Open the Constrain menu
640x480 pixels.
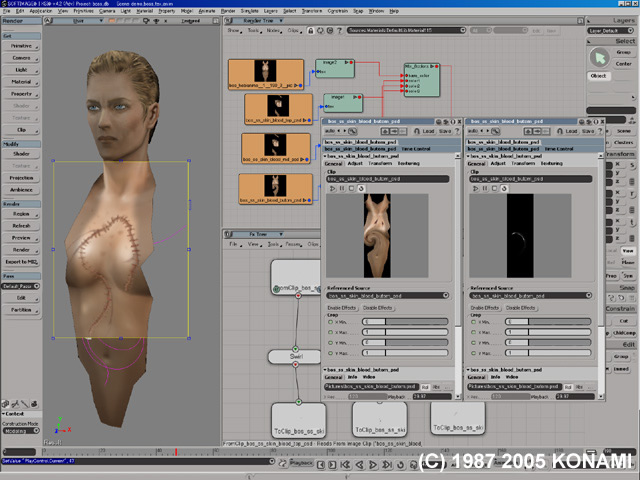pyautogui.click(x=338, y=11)
